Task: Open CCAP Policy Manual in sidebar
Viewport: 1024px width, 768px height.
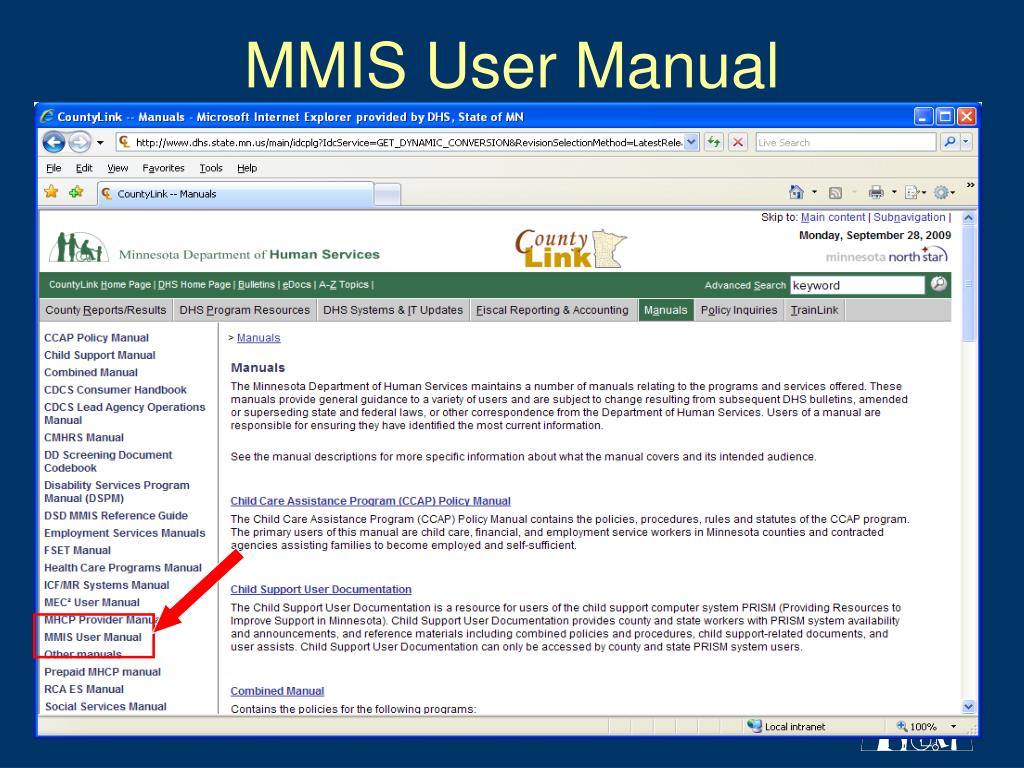Action: [x=96, y=338]
